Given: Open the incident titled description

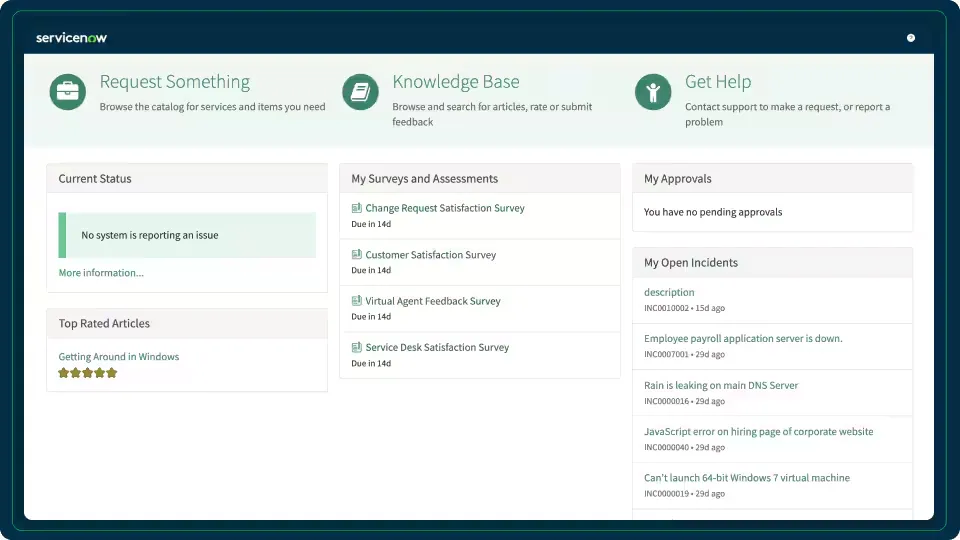Looking at the screenshot, I should click(669, 292).
